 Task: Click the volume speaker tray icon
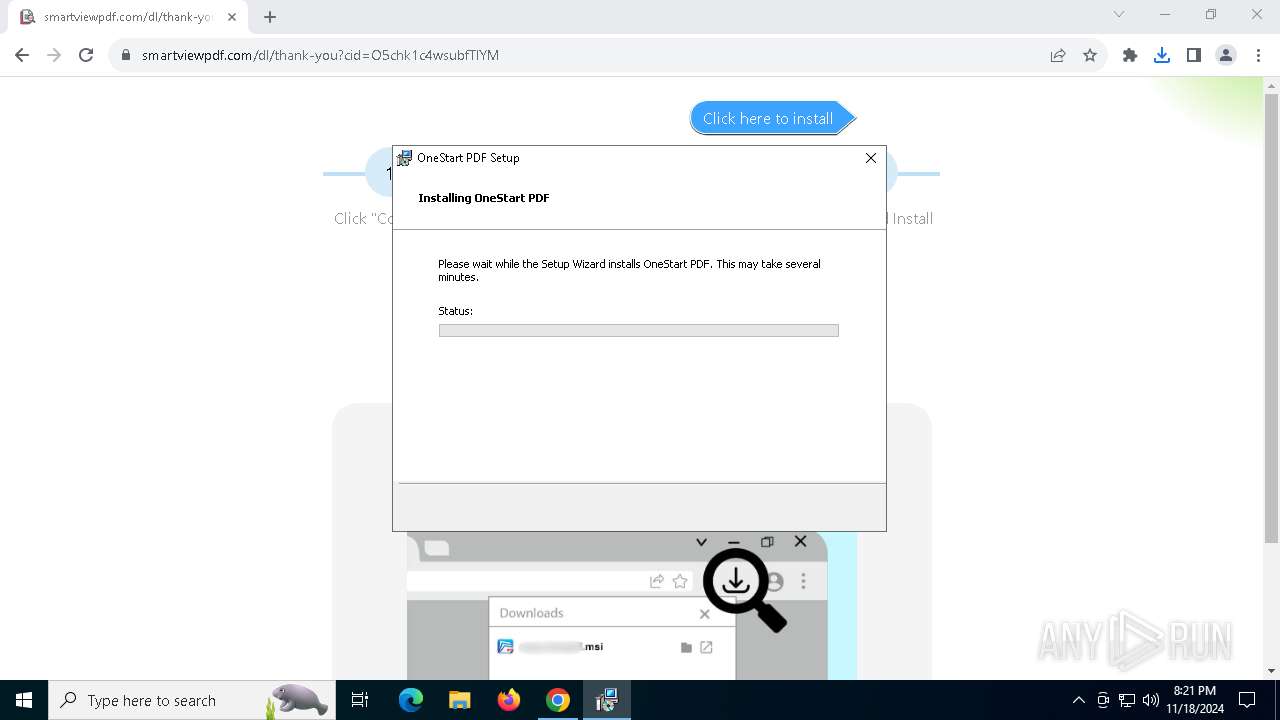tap(1151, 700)
